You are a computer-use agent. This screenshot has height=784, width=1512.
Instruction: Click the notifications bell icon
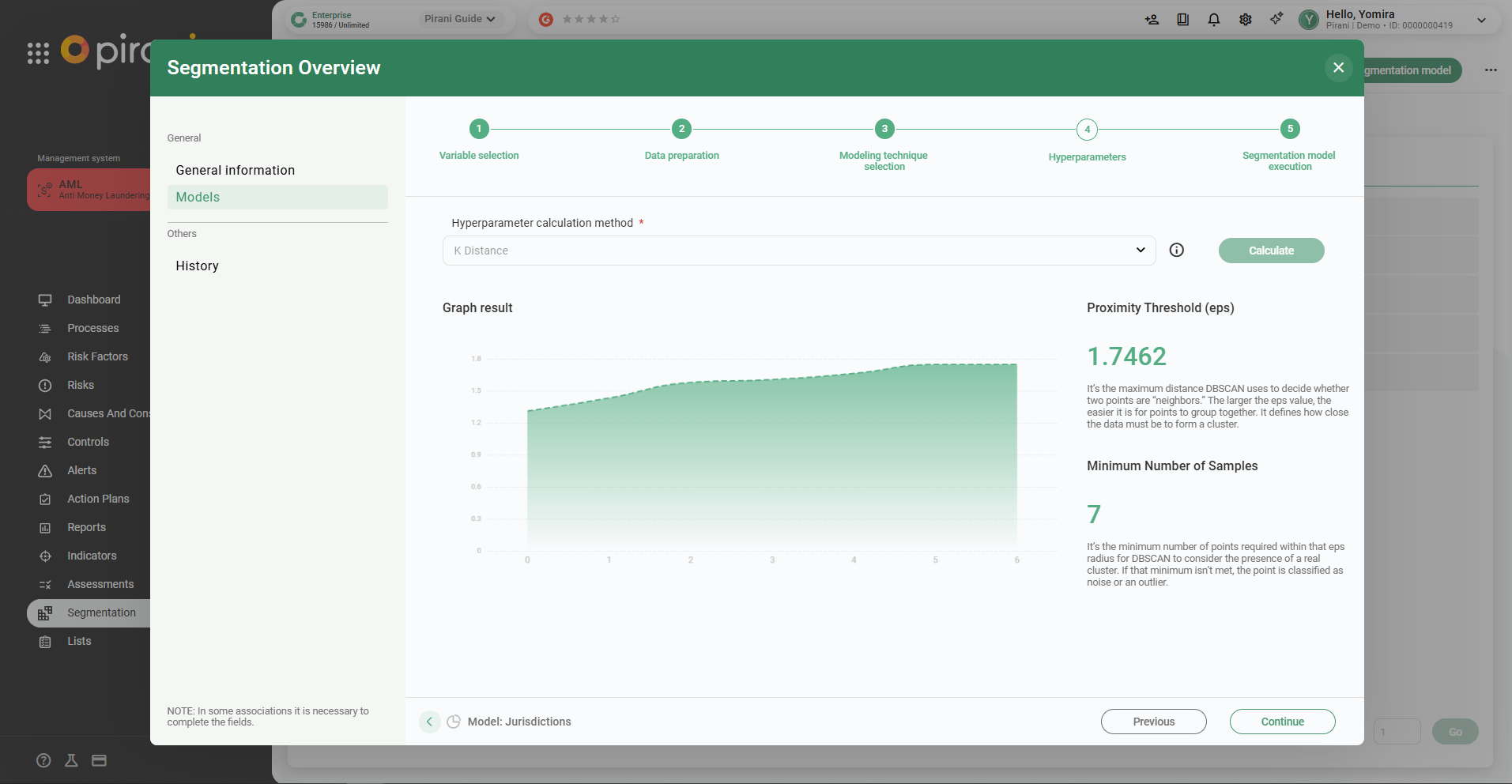1214,20
